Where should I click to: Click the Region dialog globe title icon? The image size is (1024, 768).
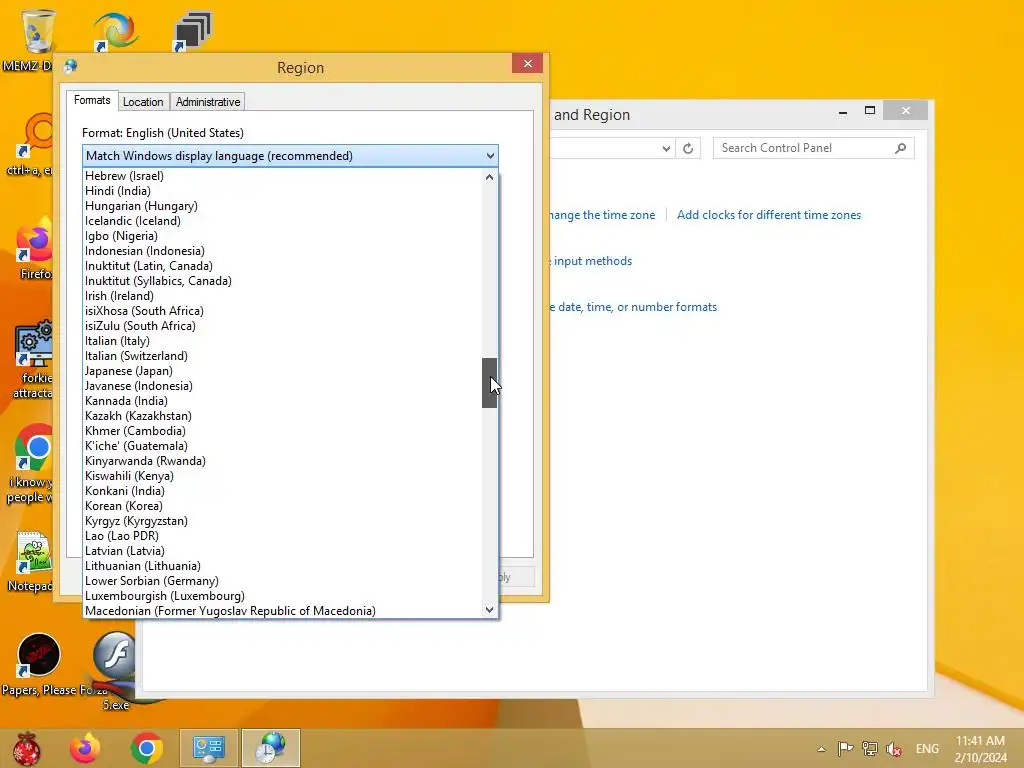(x=71, y=66)
